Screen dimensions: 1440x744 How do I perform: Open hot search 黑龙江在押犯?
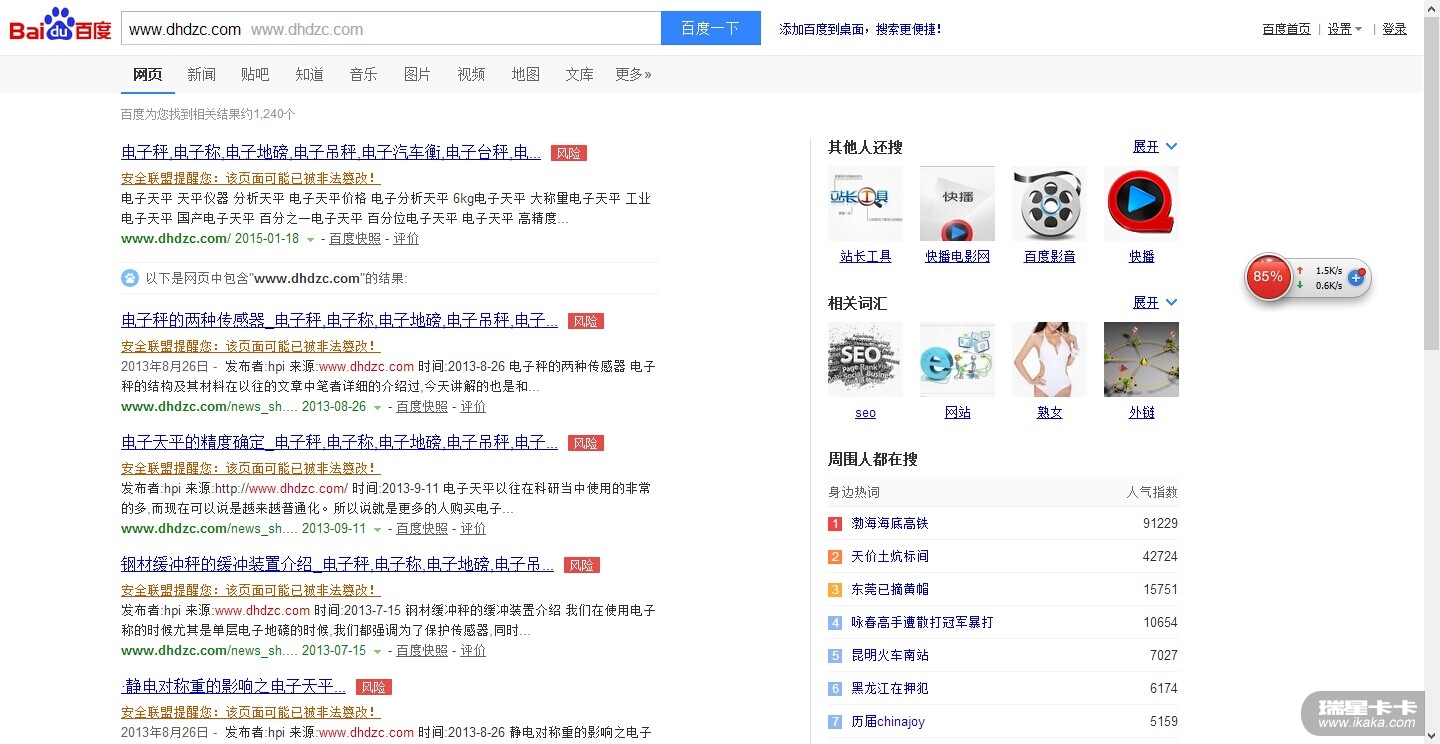tap(889, 689)
